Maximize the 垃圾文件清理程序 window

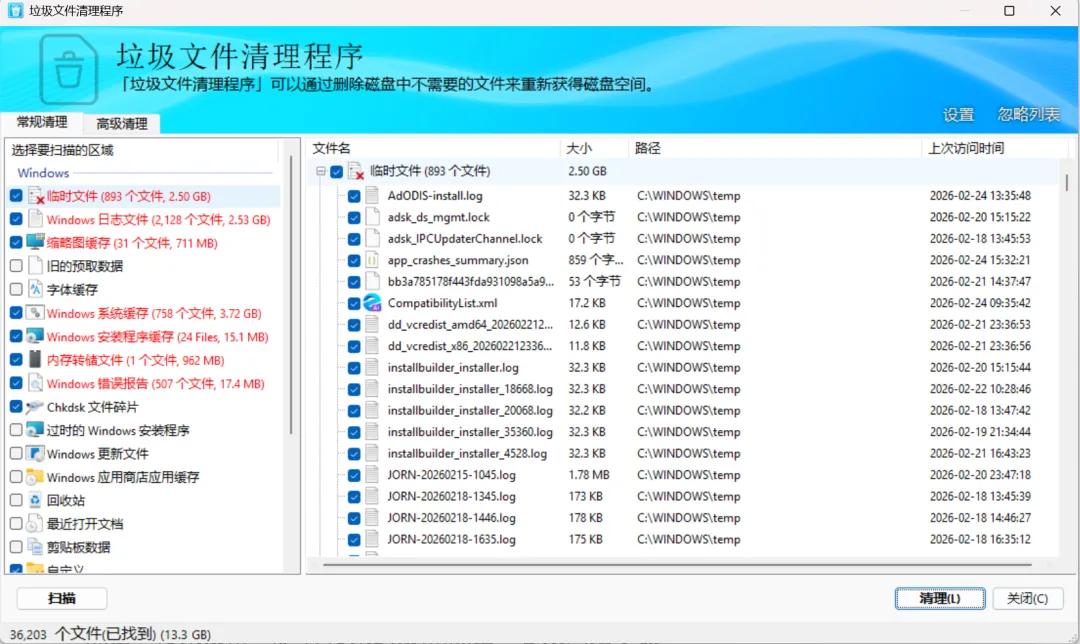[x=1009, y=11]
